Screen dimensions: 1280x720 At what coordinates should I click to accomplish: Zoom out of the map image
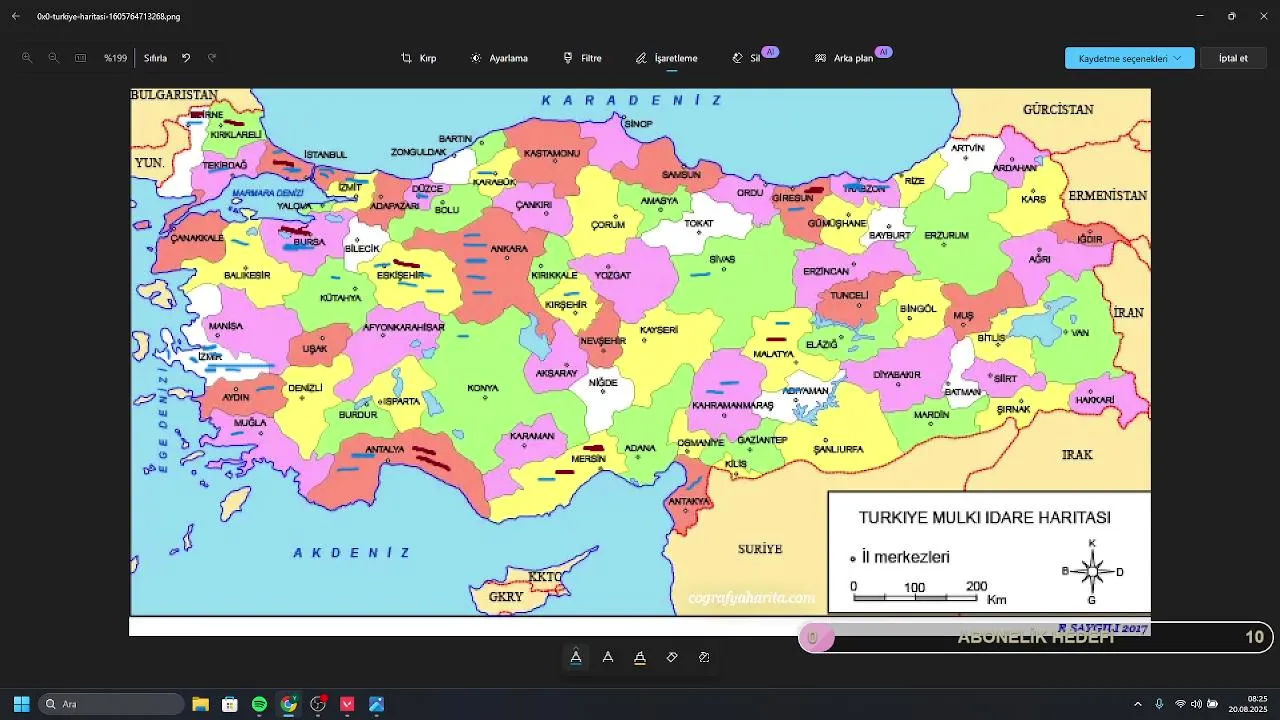pos(53,58)
